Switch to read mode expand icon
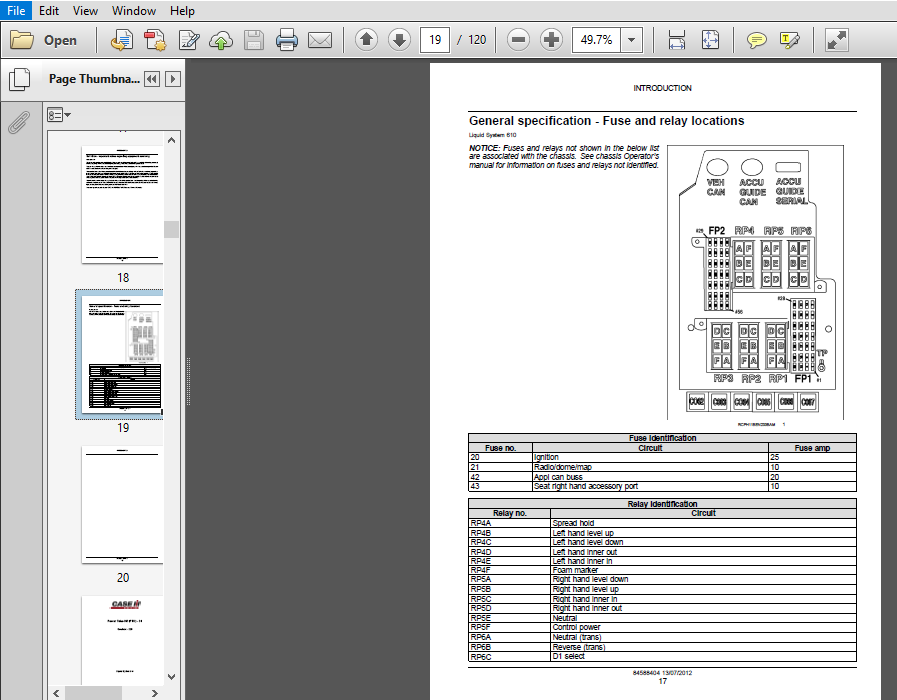 (x=837, y=40)
